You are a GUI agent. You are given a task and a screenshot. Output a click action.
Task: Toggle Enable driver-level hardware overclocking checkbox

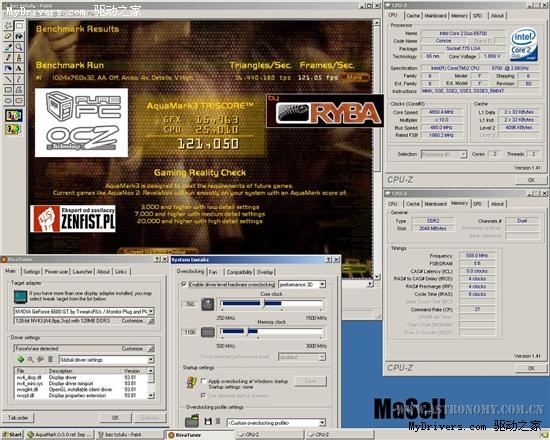pos(184,284)
